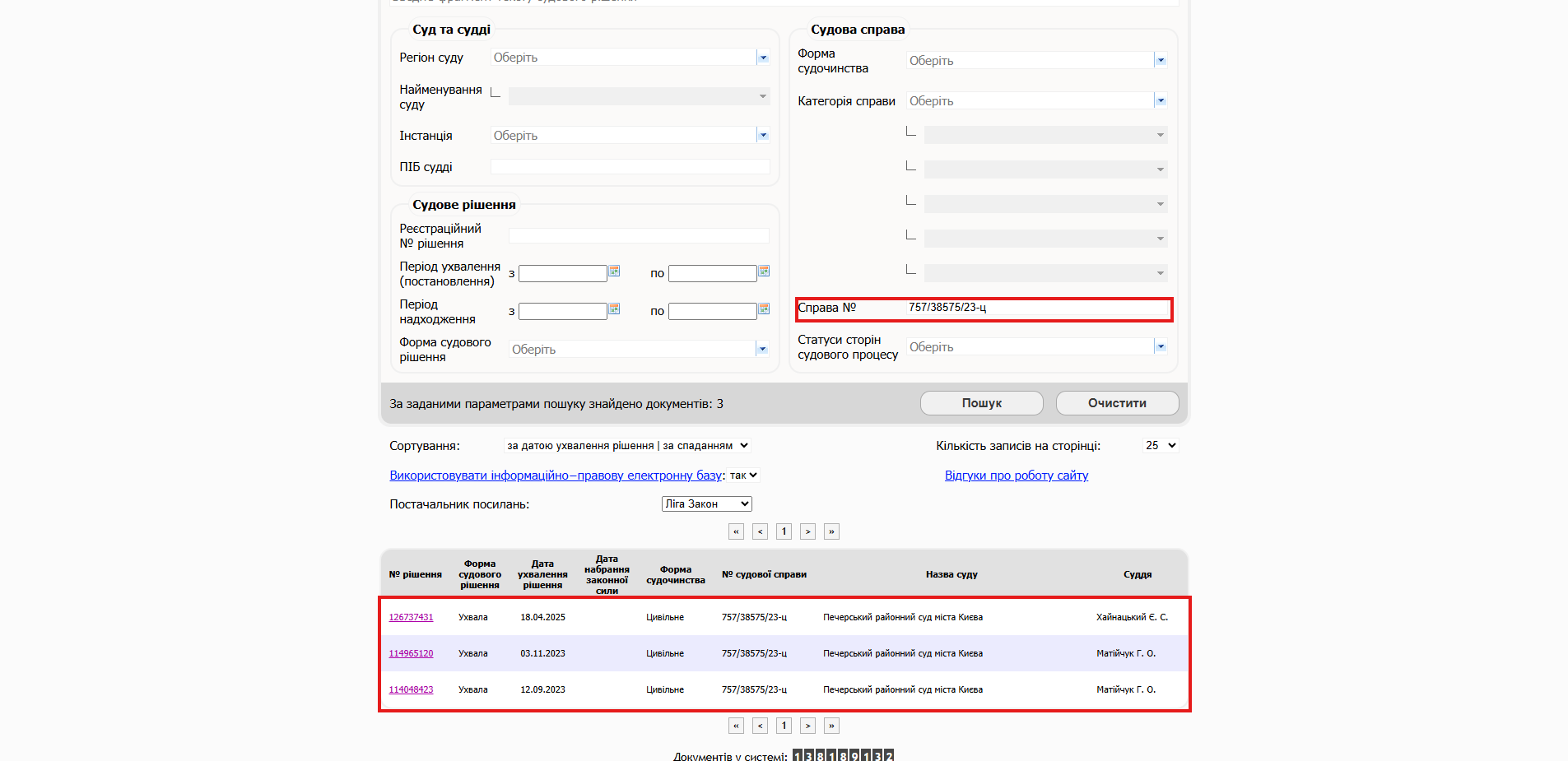The width and height of the screenshot is (1568, 761).
Task: Open Відгуки про роботу сайту link
Action: point(1017,476)
